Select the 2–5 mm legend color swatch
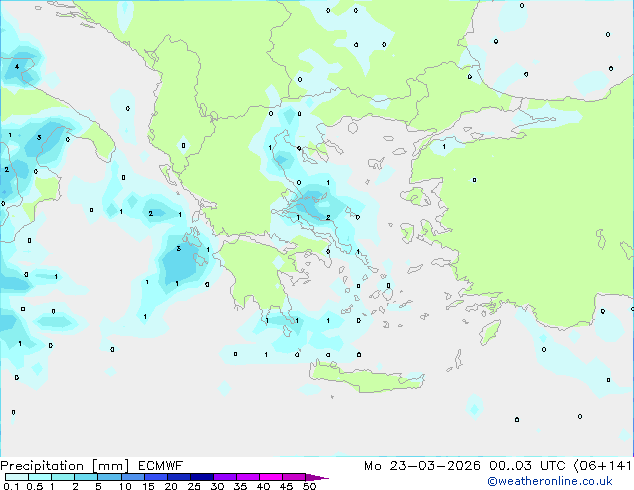Viewport: 634px width, 490px height. pyautogui.click(x=86, y=477)
